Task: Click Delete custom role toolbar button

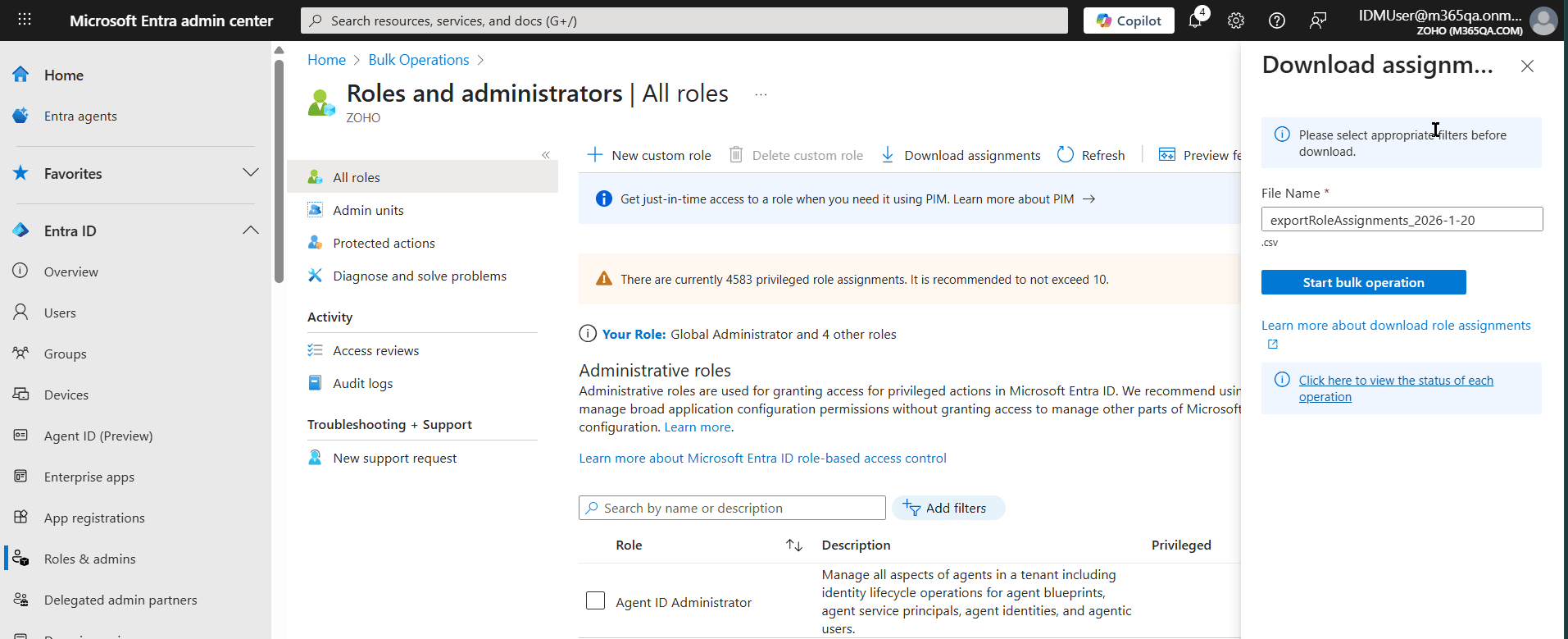Action: 796,155
